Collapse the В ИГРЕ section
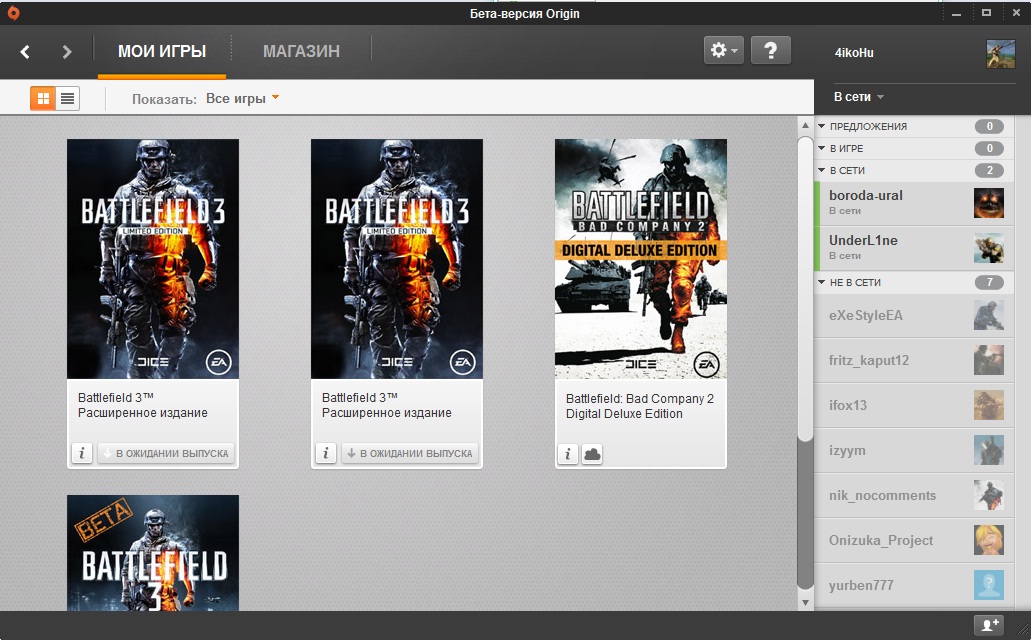Image resolution: width=1031 pixels, height=640 pixels. (x=821, y=148)
